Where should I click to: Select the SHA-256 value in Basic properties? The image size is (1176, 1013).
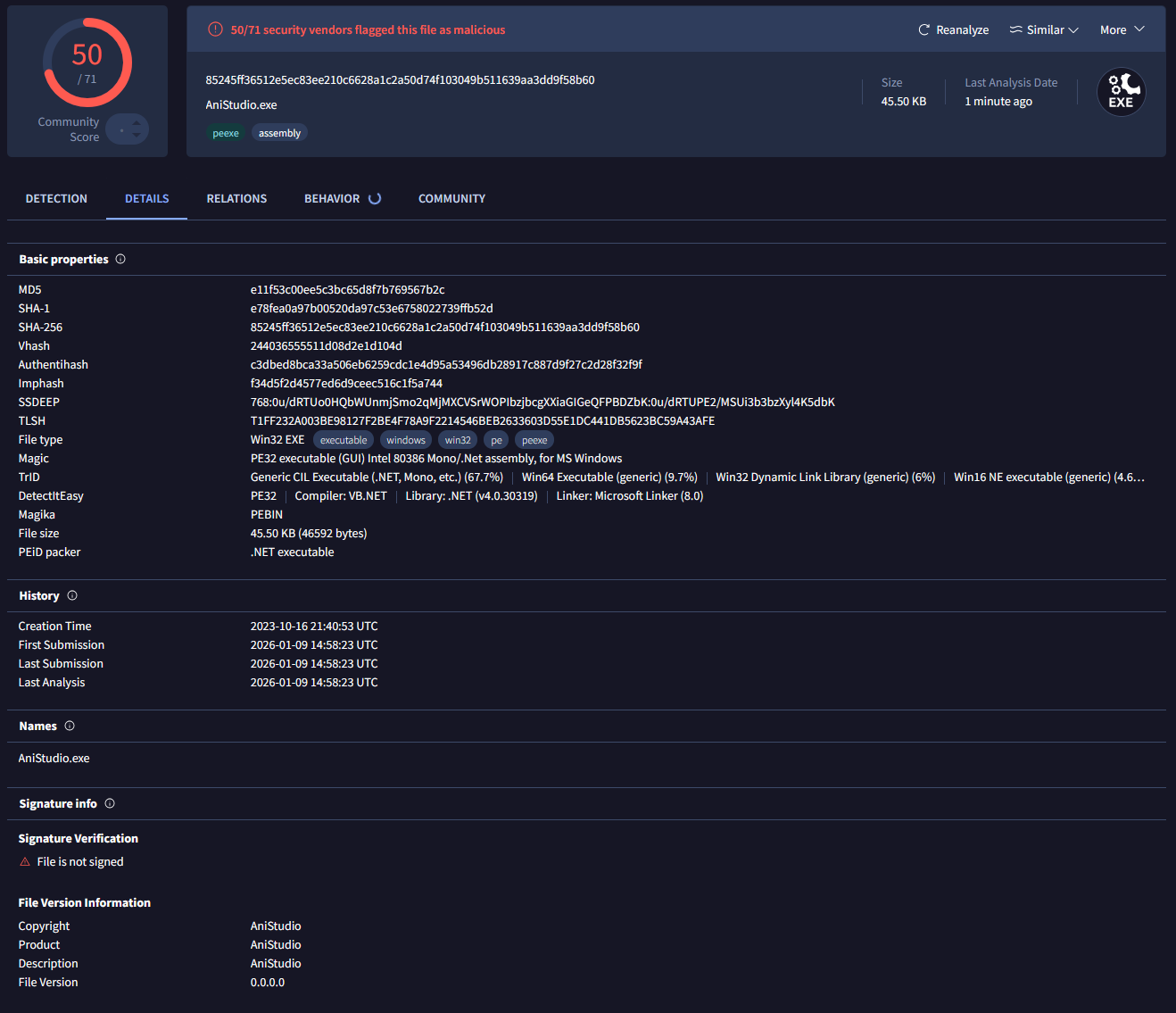tap(444, 328)
